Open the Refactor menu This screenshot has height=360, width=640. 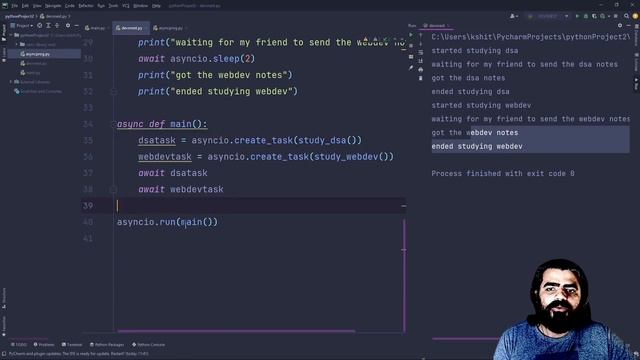[x=86, y=6]
